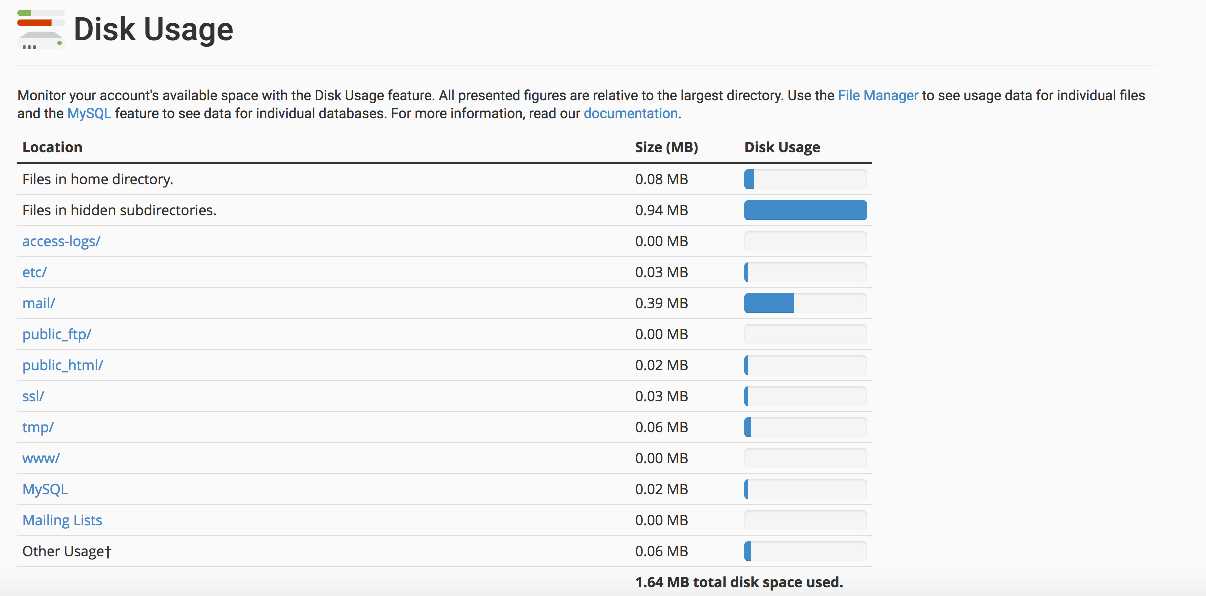Click the Other Usage disk usage bar
The height and width of the screenshot is (596, 1206).
tap(805, 551)
